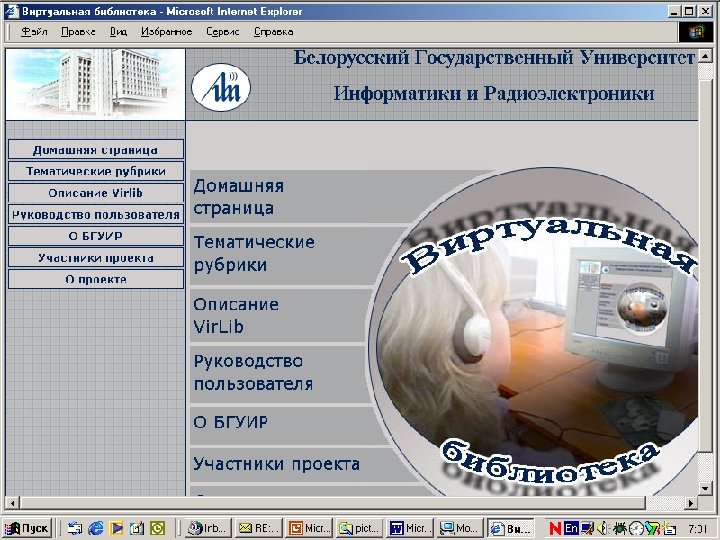The height and width of the screenshot is (540, 720).
Task: Switch to the Micr... Word taskbar window
Action: pyautogui.click(x=409, y=529)
